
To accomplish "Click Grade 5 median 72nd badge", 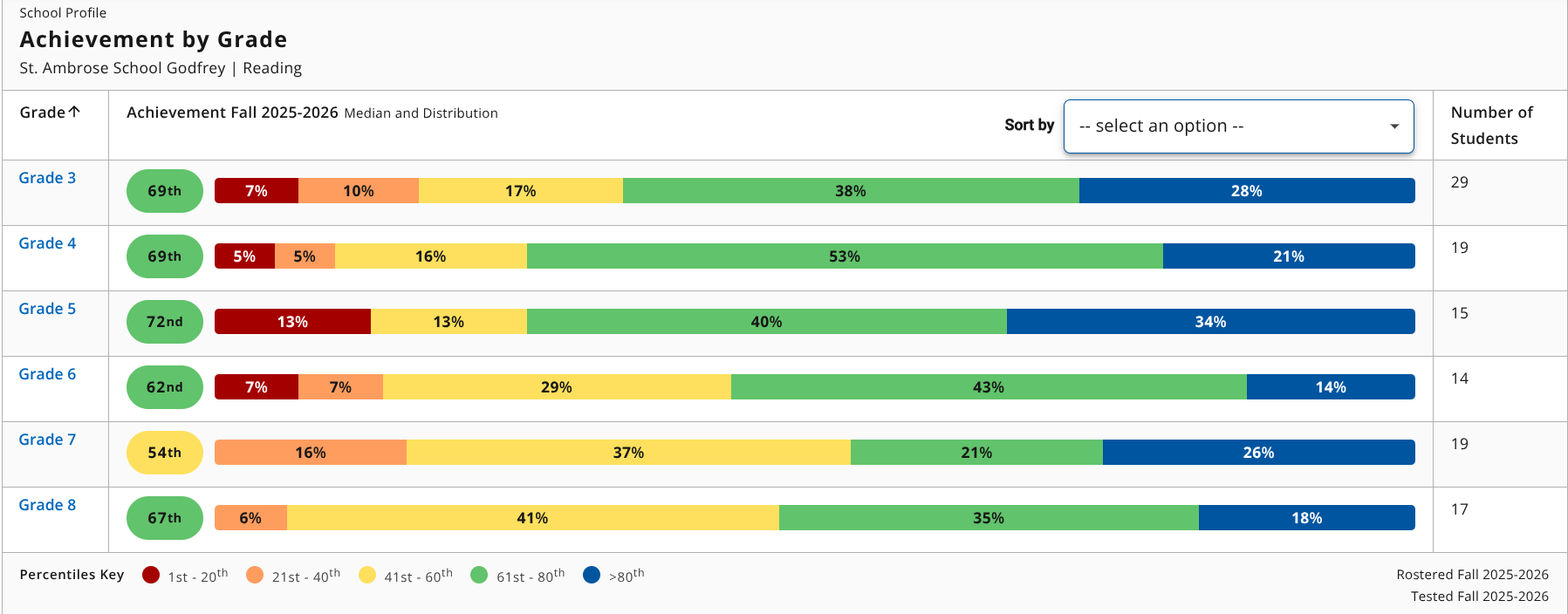I will coord(164,322).
